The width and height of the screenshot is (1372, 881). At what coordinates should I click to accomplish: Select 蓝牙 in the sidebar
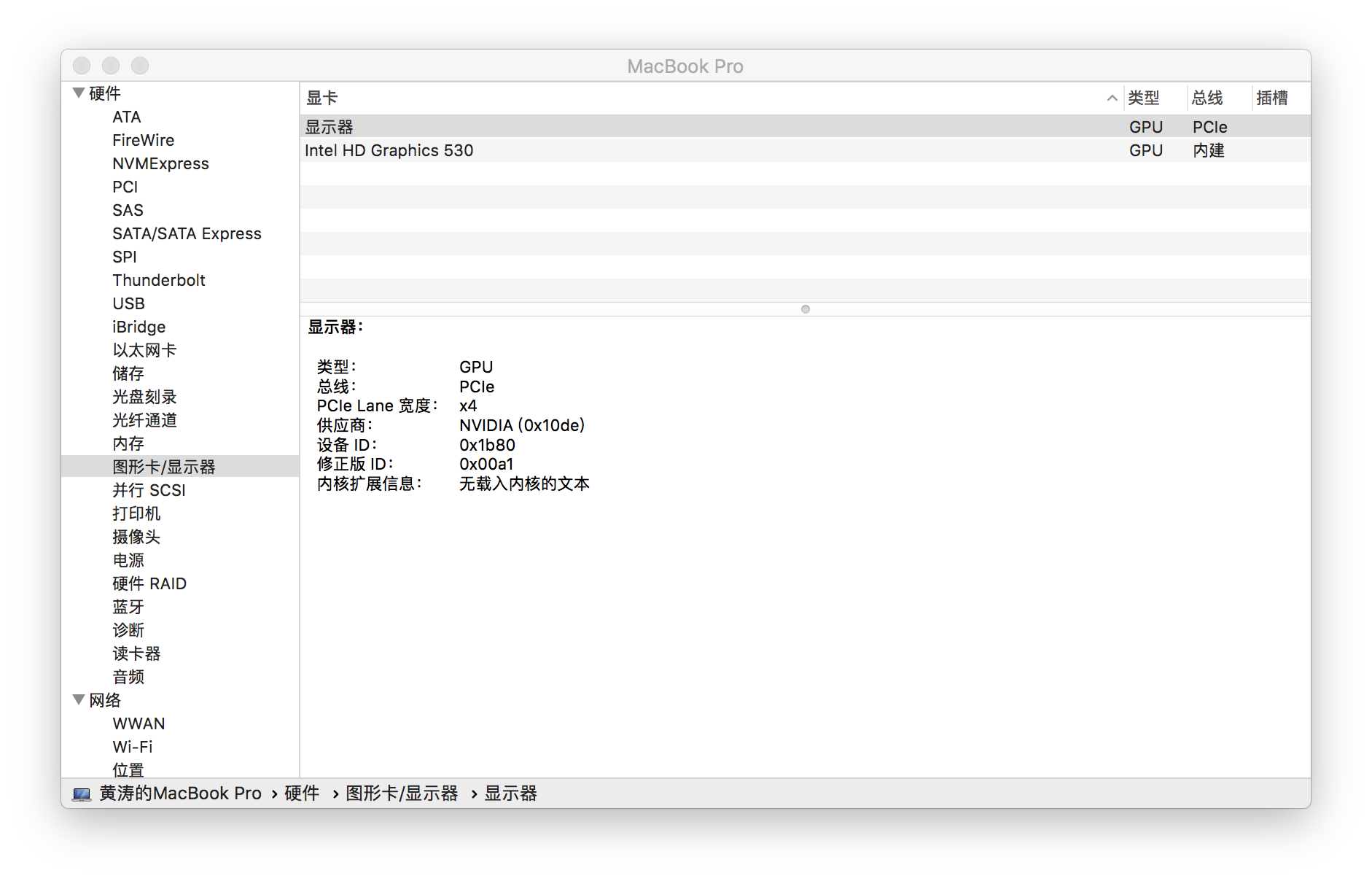click(128, 607)
